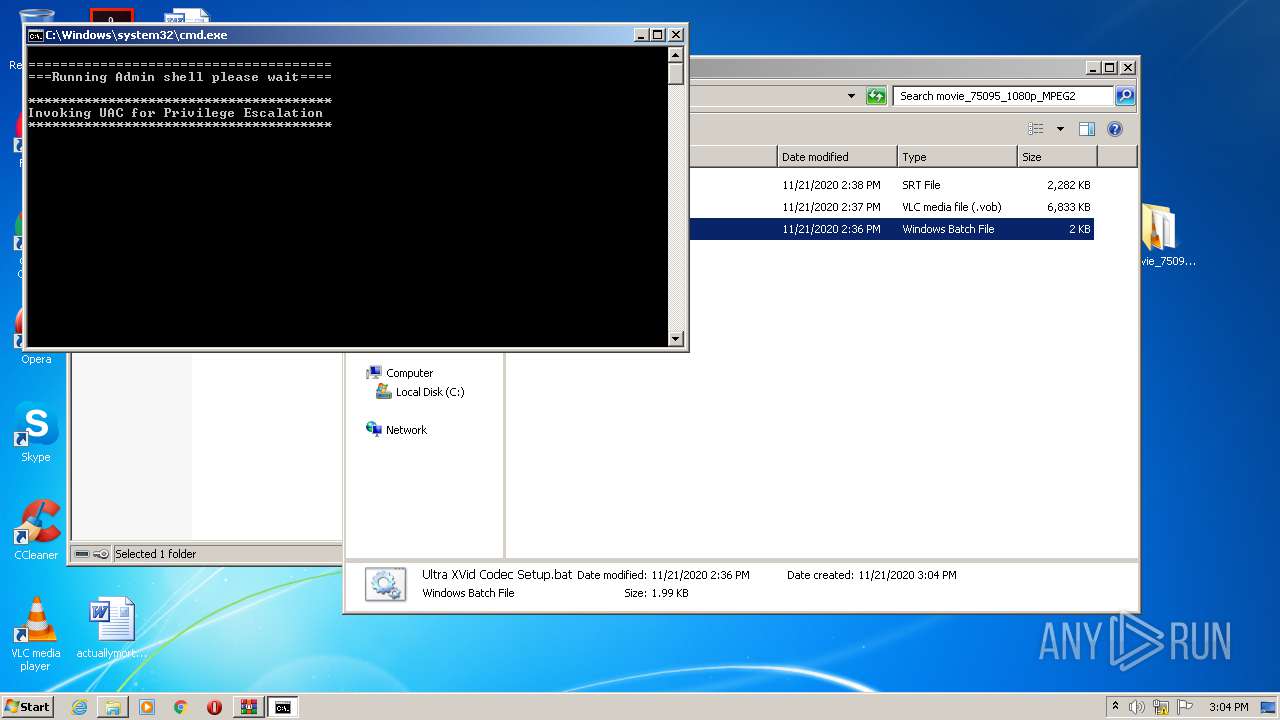Open the Windows Explorer taskbar icon

pyautogui.click(x=113, y=707)
